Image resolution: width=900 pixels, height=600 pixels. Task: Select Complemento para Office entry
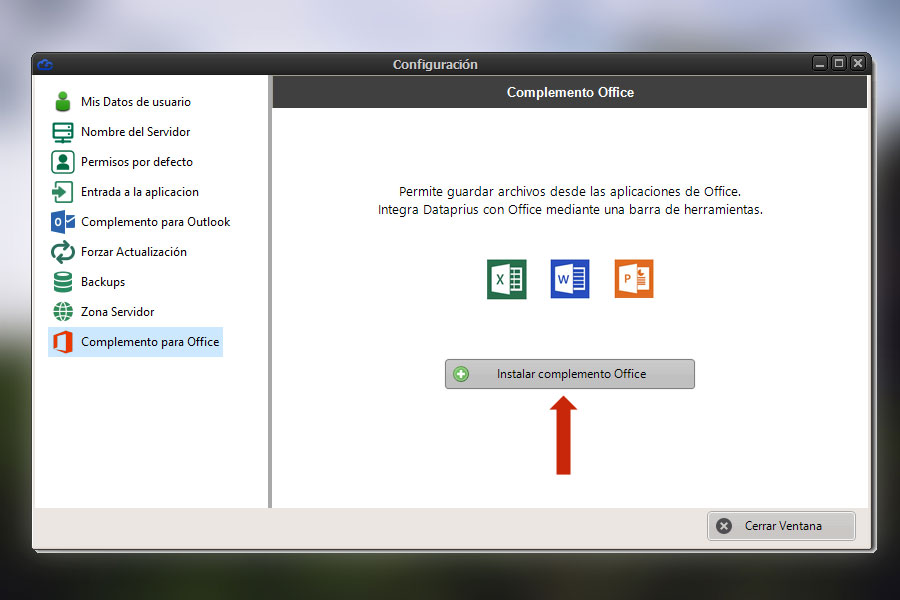point(135,342)
